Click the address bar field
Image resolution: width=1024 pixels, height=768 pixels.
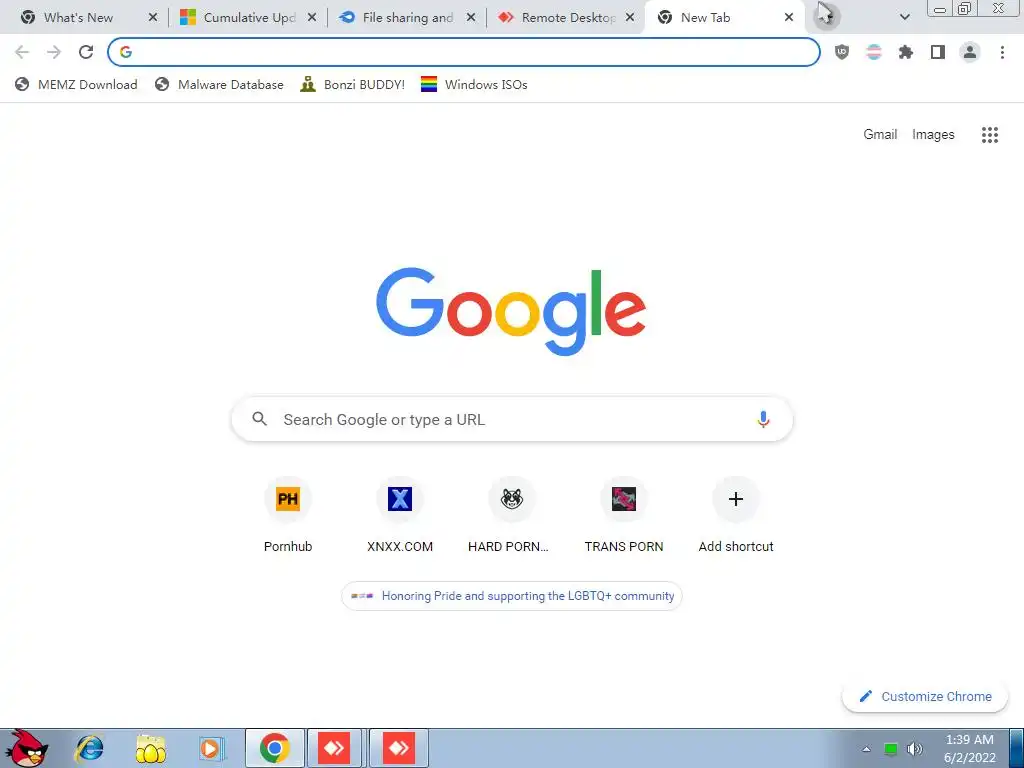[x=464, y=52]
